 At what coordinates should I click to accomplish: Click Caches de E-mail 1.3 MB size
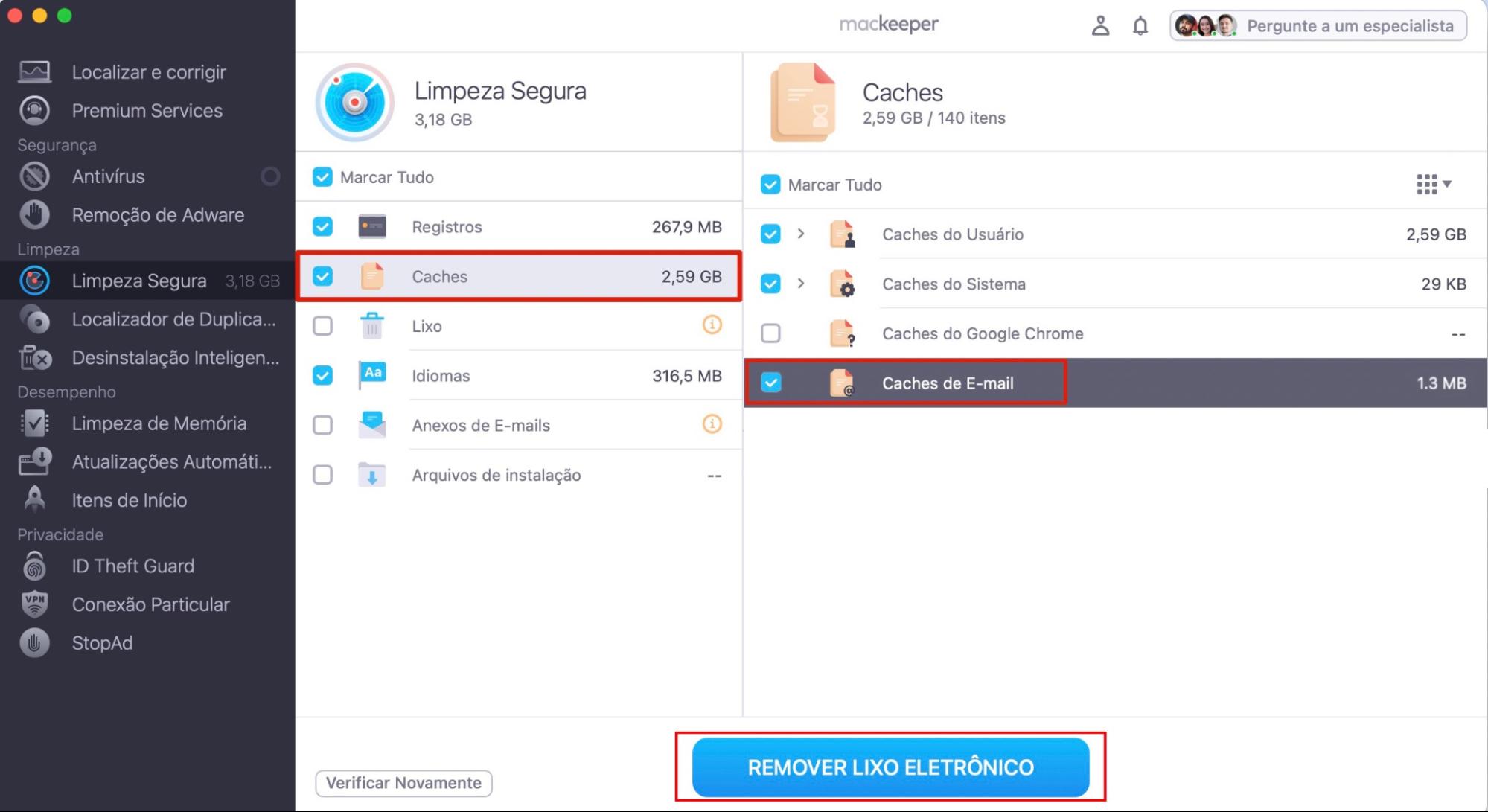1441,383
